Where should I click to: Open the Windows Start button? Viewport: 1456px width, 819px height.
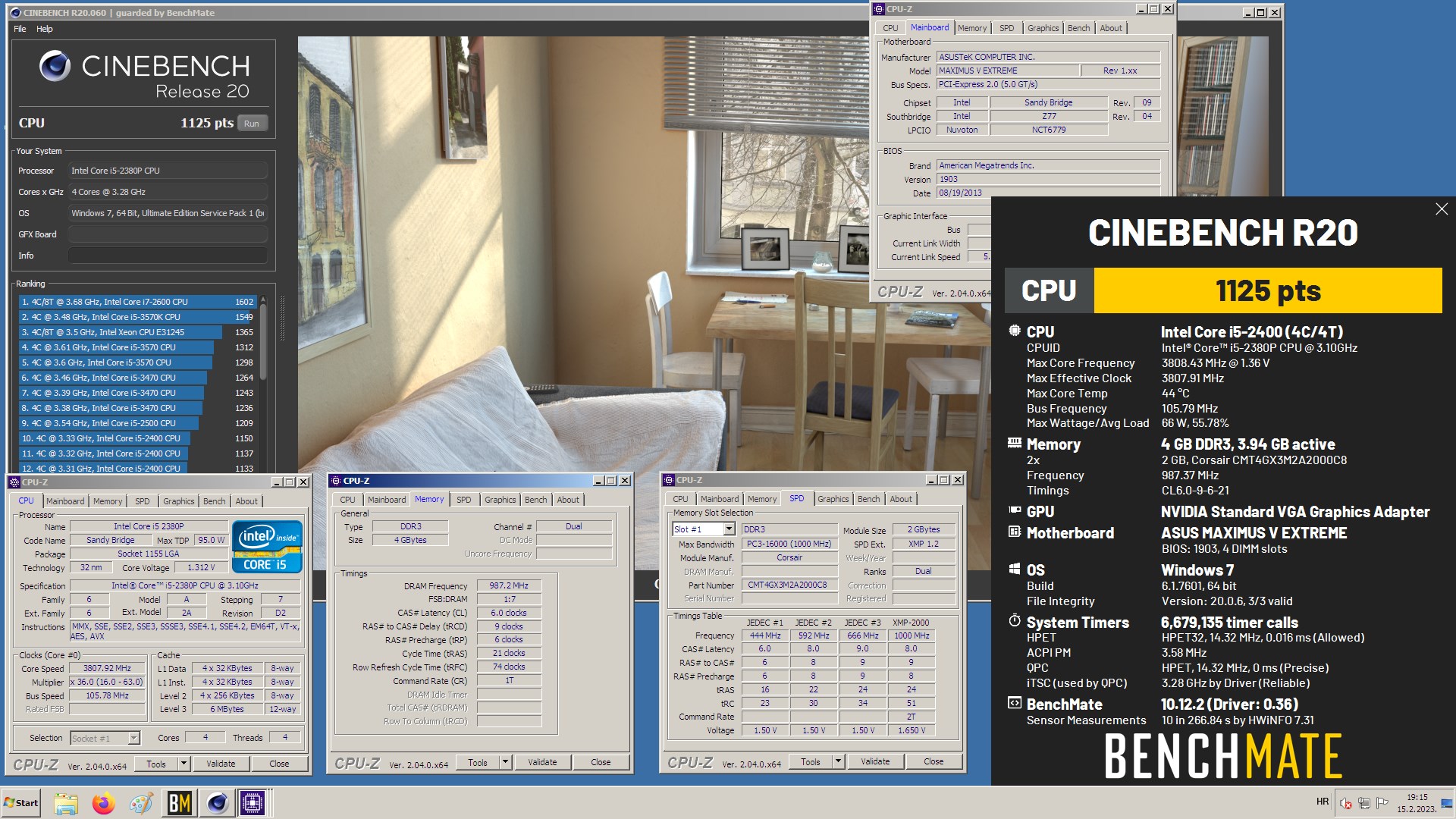pyautogui.click(x=21, y=802)
